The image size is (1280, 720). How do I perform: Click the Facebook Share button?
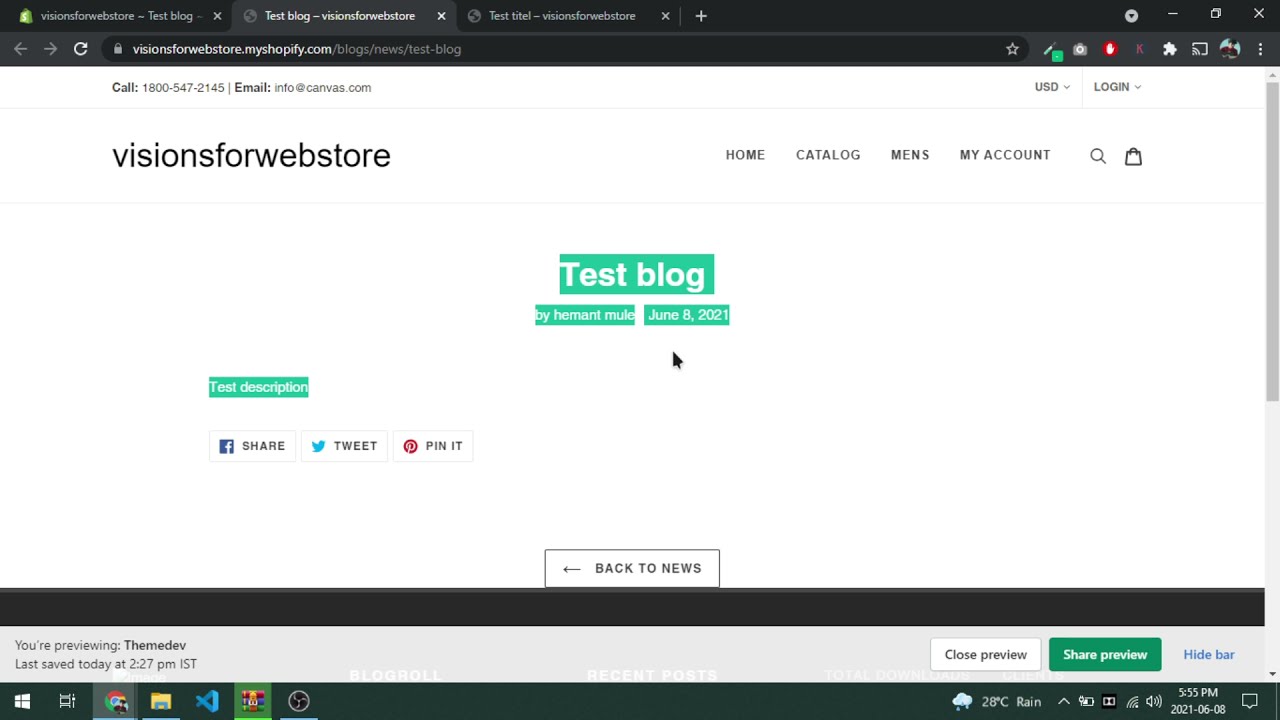pos(252,446)
